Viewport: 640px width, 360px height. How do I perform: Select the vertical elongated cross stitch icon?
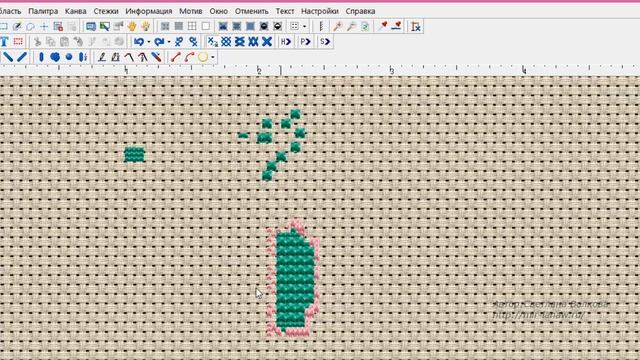pyautogui.click(x=253, y=42)
